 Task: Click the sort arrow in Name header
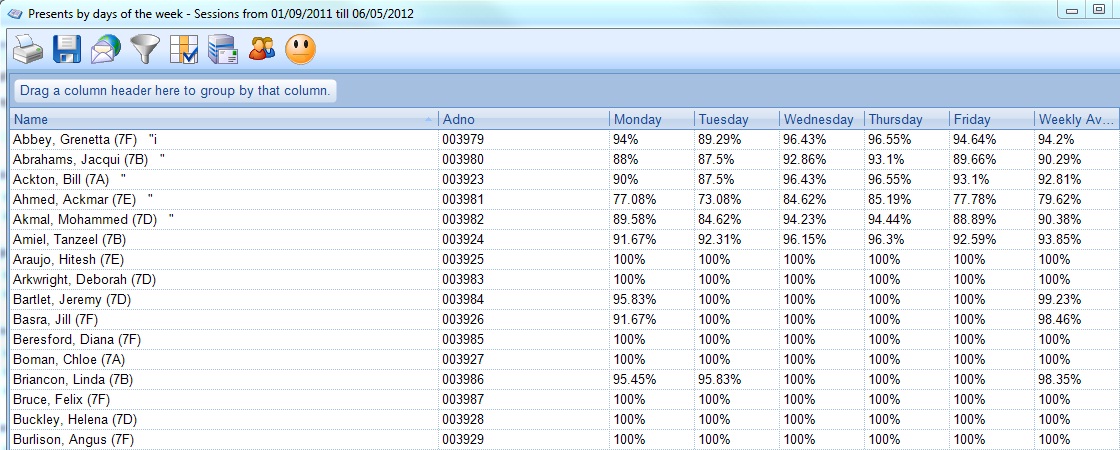point(429,119)
